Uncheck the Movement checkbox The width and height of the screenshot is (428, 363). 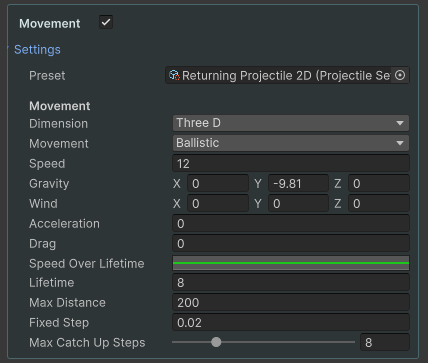[x=106, y=23]
